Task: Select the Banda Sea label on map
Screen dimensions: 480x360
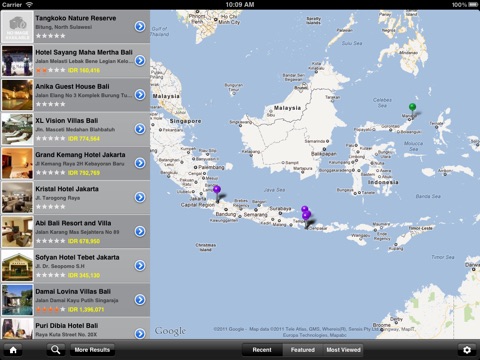Action: [428, 196]
